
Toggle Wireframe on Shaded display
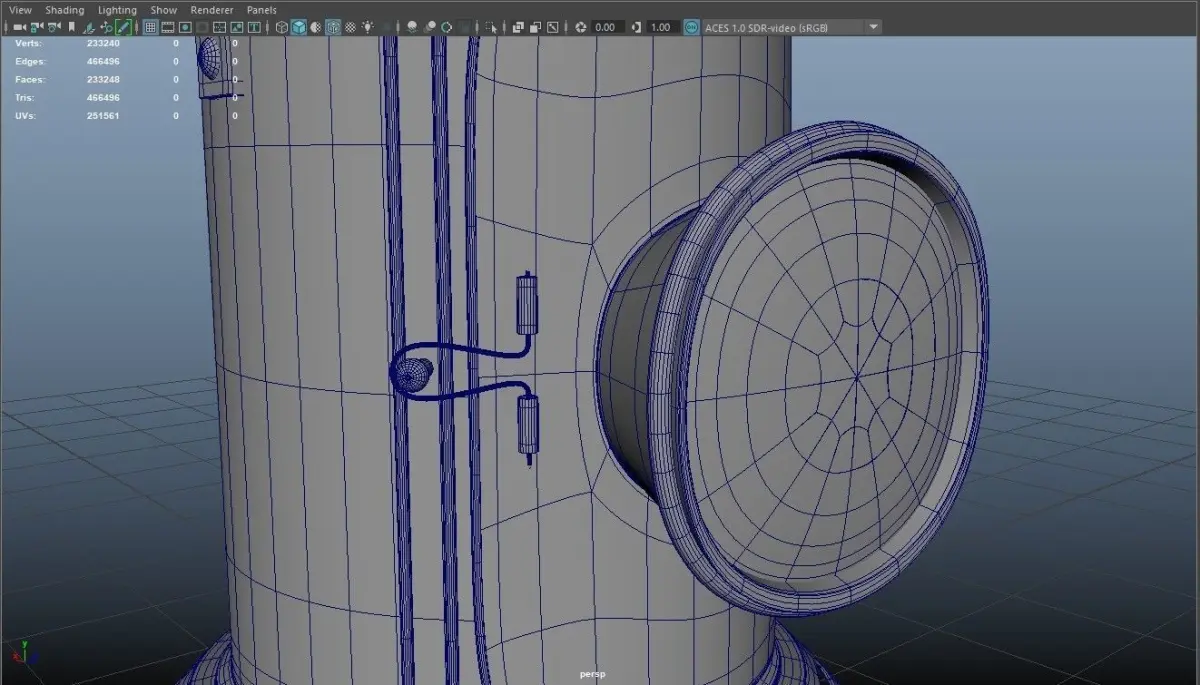tap(333, 27)
